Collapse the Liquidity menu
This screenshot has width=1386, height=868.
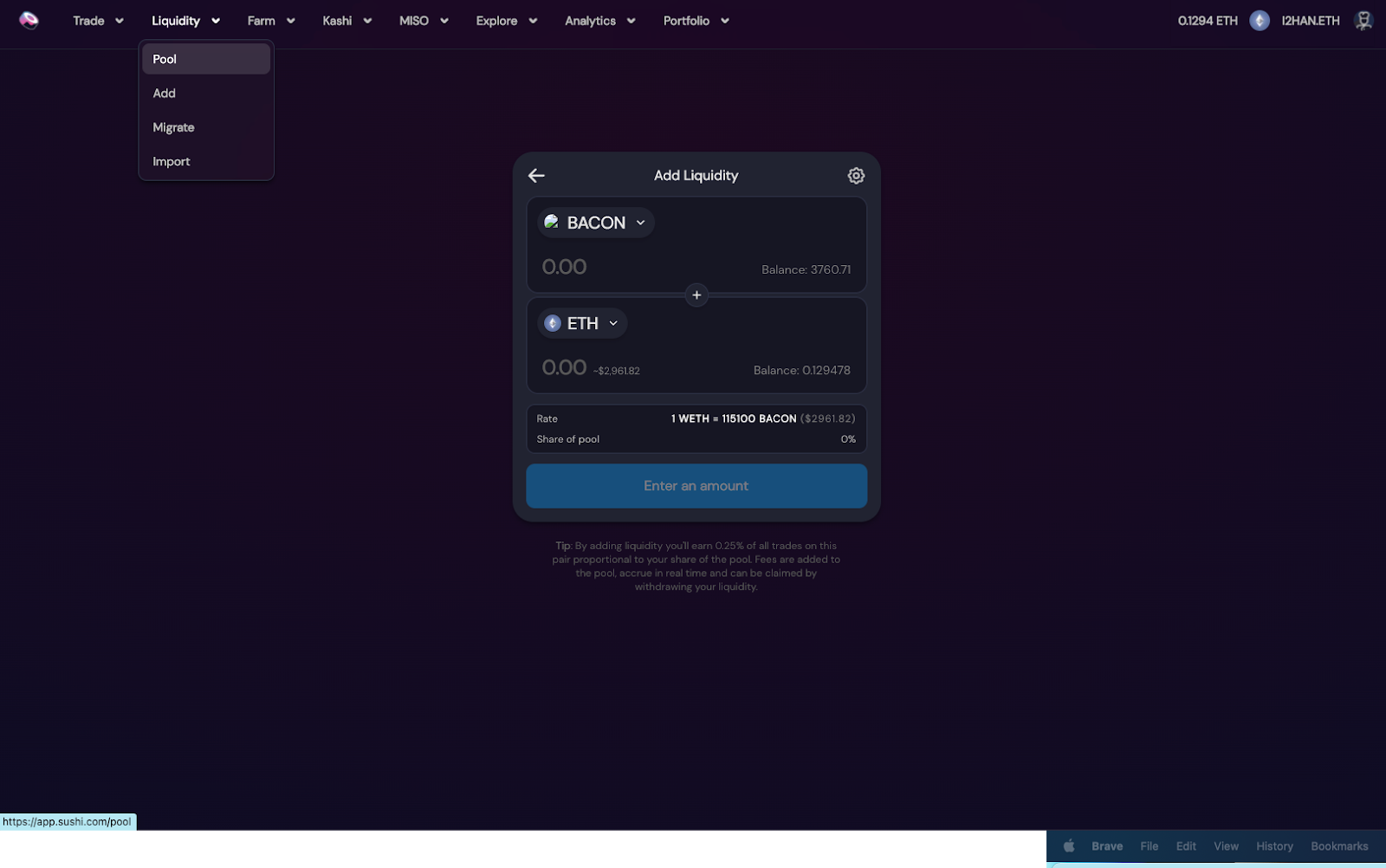coord(185,21)
